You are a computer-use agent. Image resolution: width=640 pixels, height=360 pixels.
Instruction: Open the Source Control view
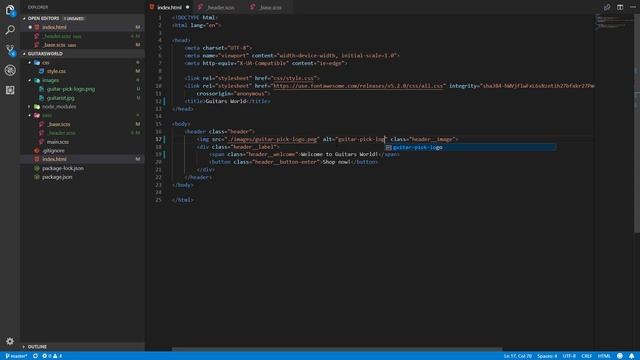(x=10, y=51)
